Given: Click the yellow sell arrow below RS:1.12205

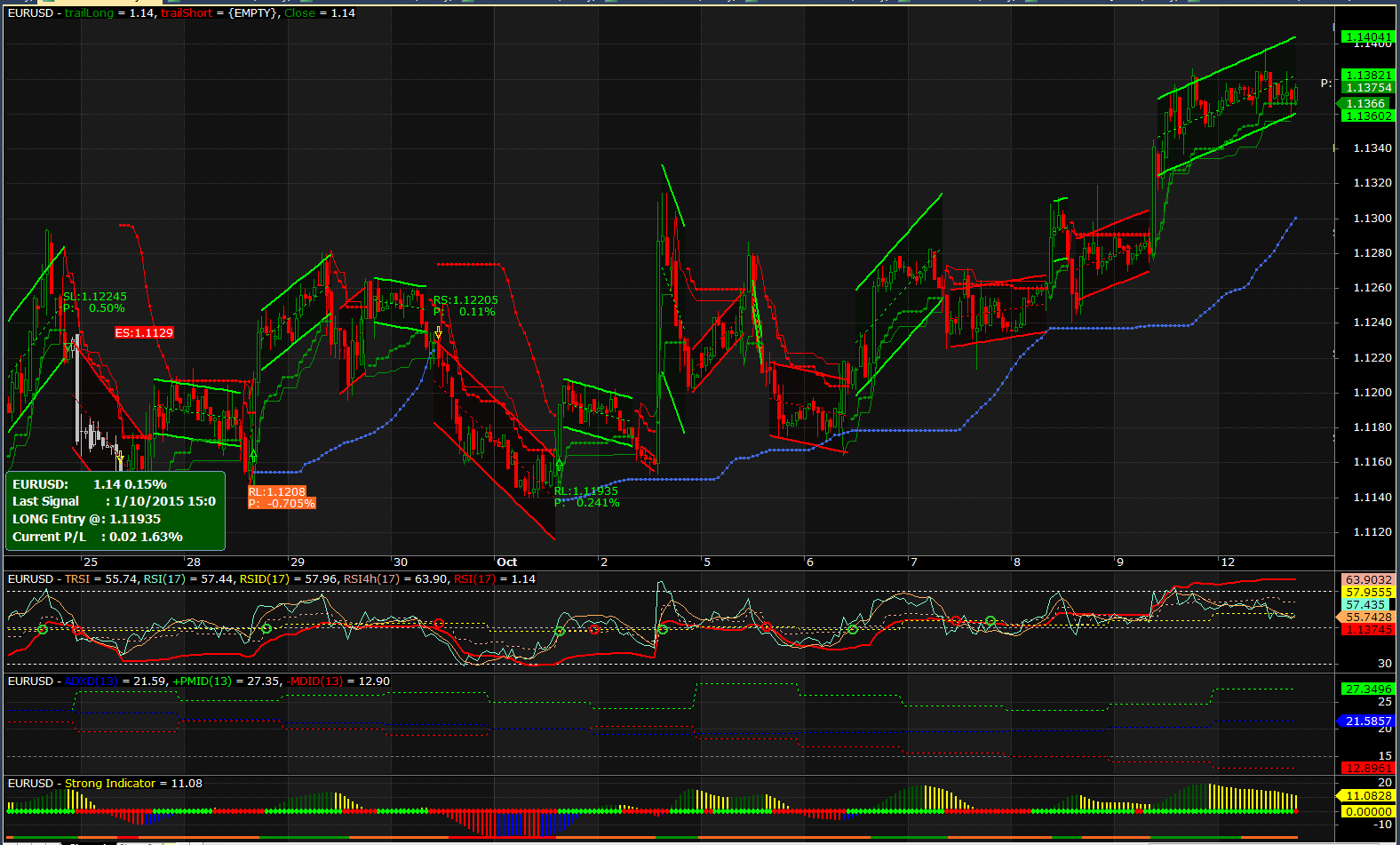Looking at the screenshot, I should 438,332.
